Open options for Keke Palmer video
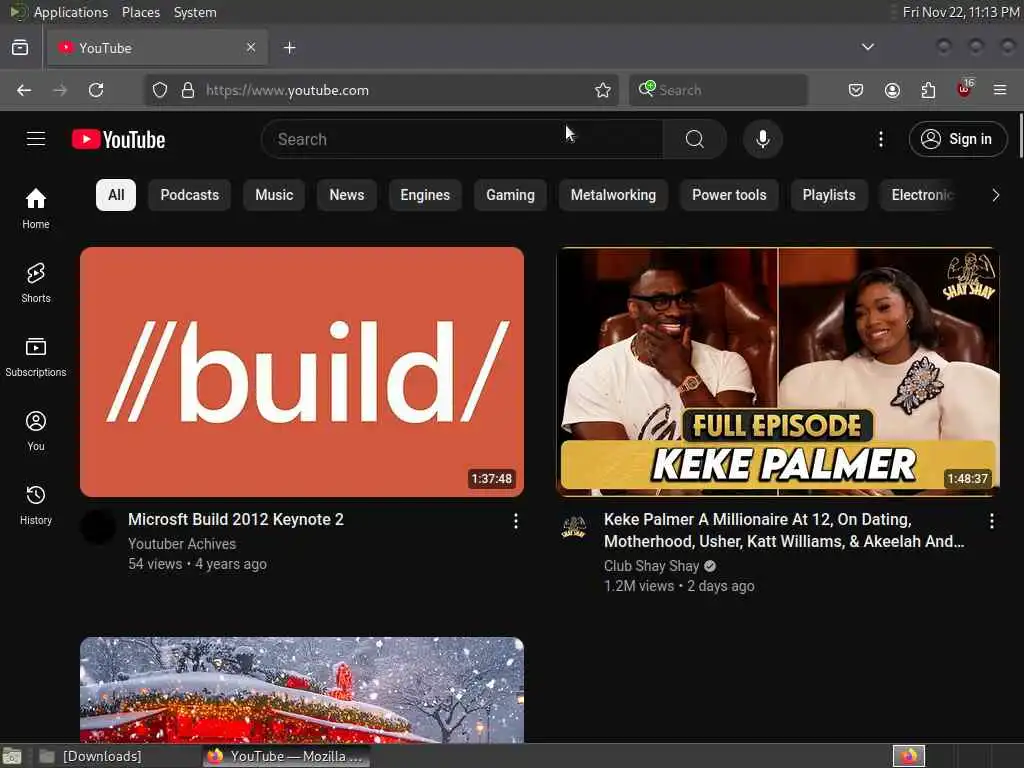 (x=991, y=520)
